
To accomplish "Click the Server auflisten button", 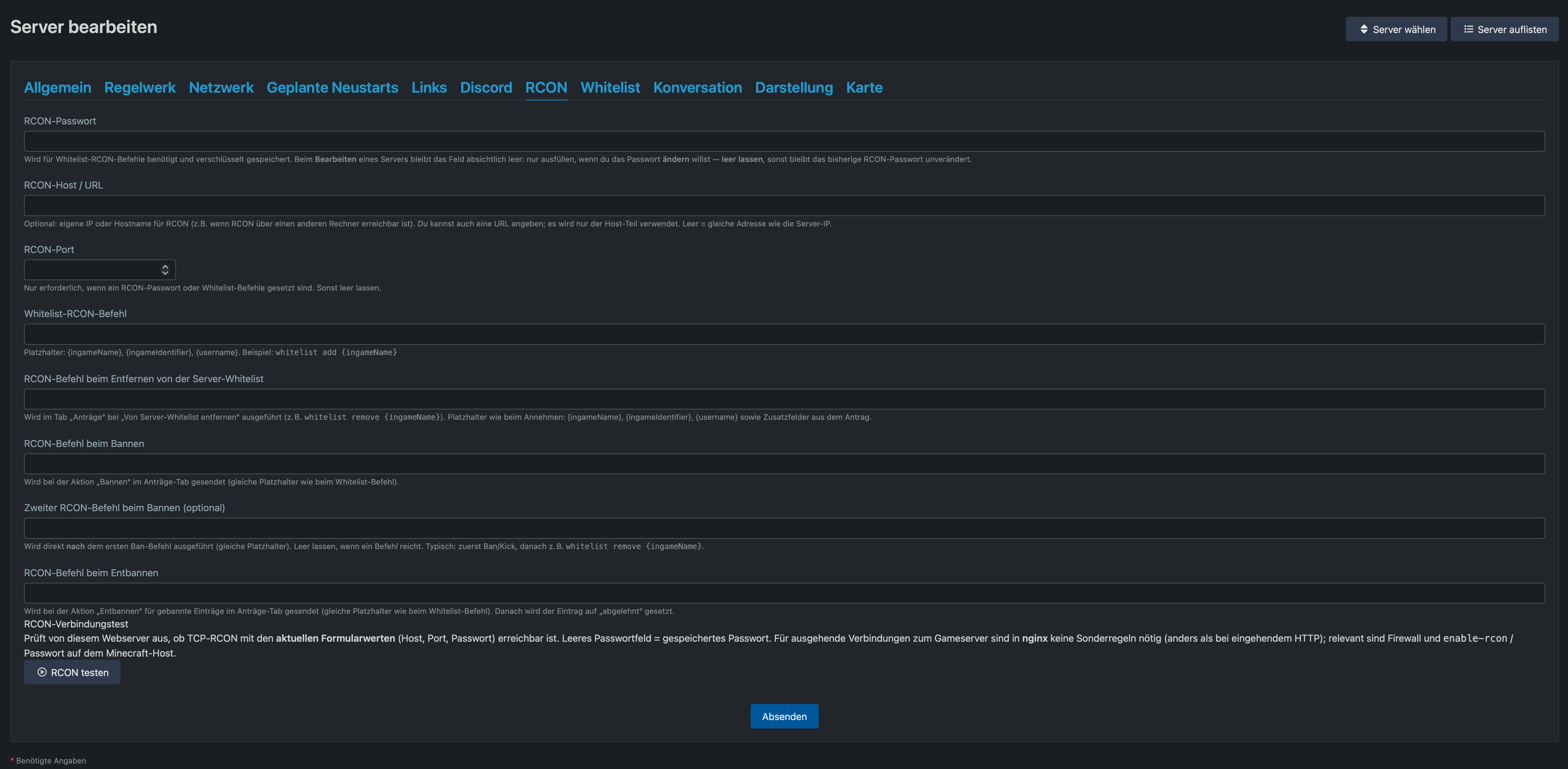I will [1504, 29].
